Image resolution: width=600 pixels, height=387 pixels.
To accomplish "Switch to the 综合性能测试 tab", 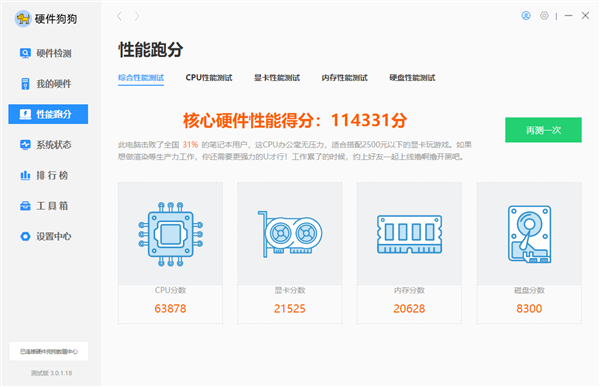I will point(141,78).
